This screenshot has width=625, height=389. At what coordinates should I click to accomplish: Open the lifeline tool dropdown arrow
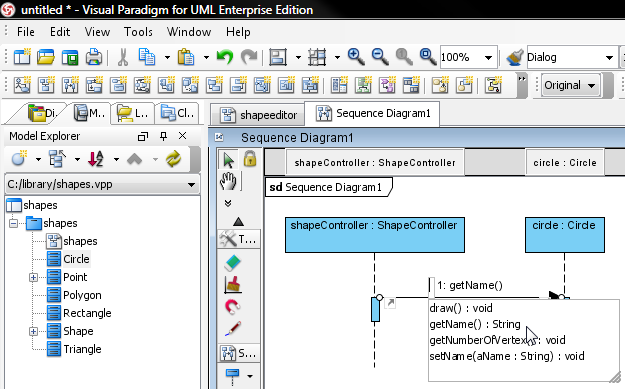coord(250,376)
